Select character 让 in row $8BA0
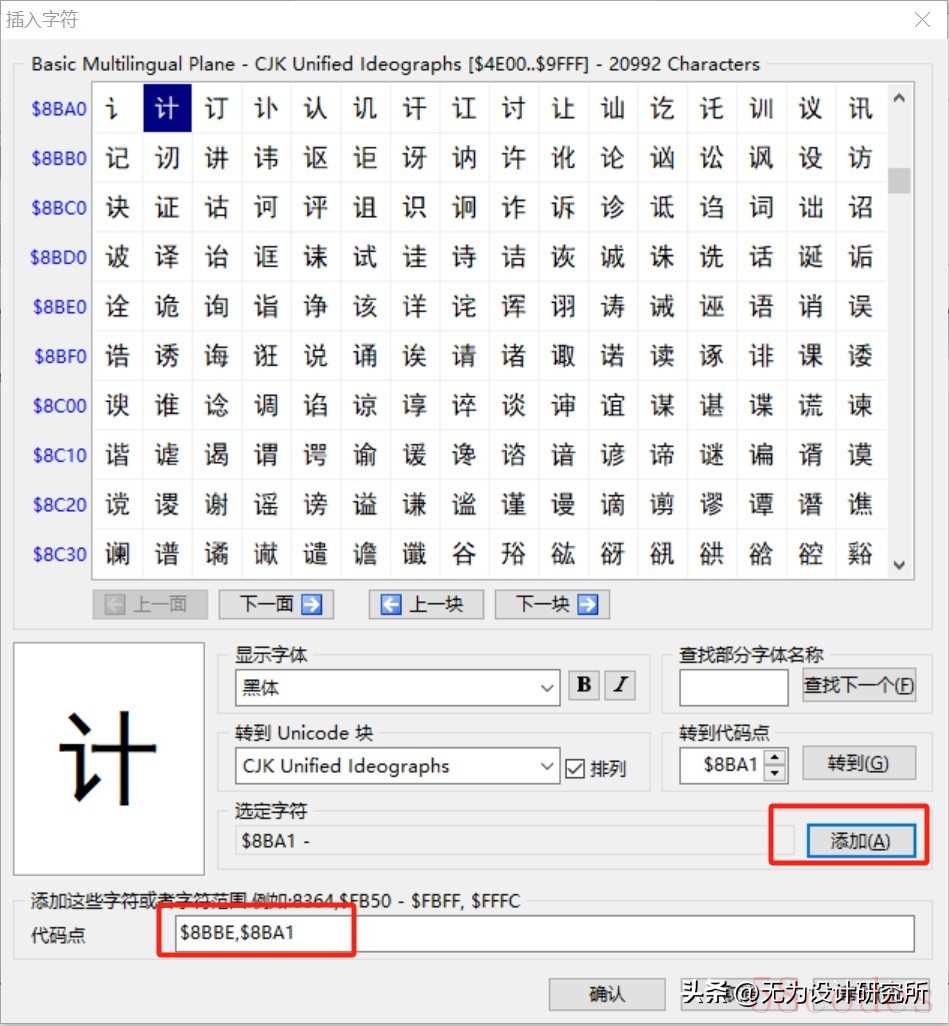 click(563, 108)
